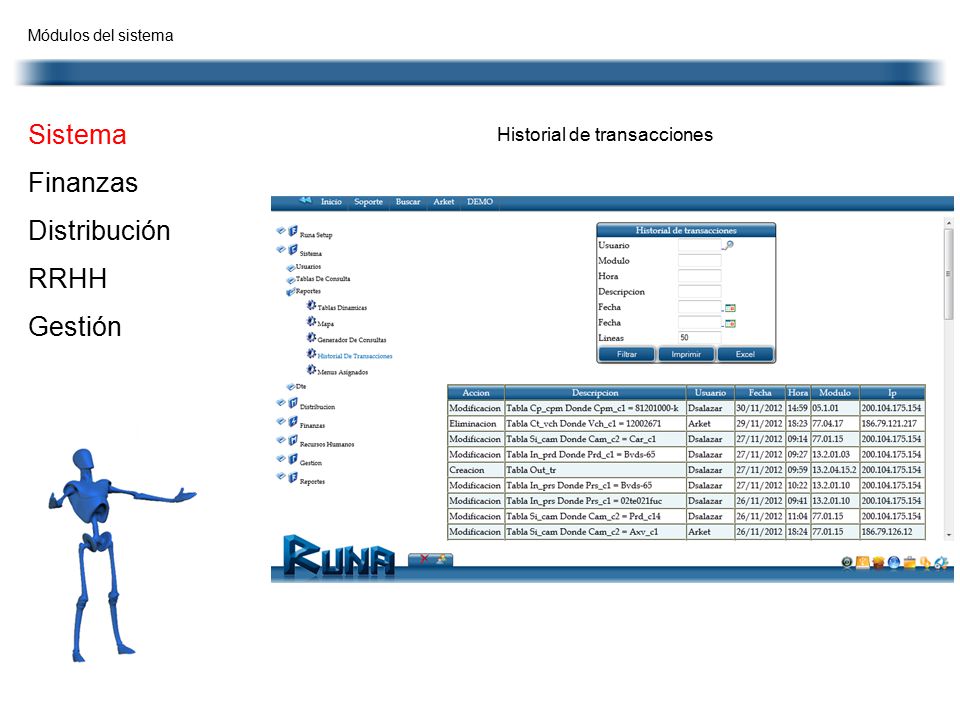
Task: Click gear icon beside Historial De Transacciones
Action: [311, 353]
